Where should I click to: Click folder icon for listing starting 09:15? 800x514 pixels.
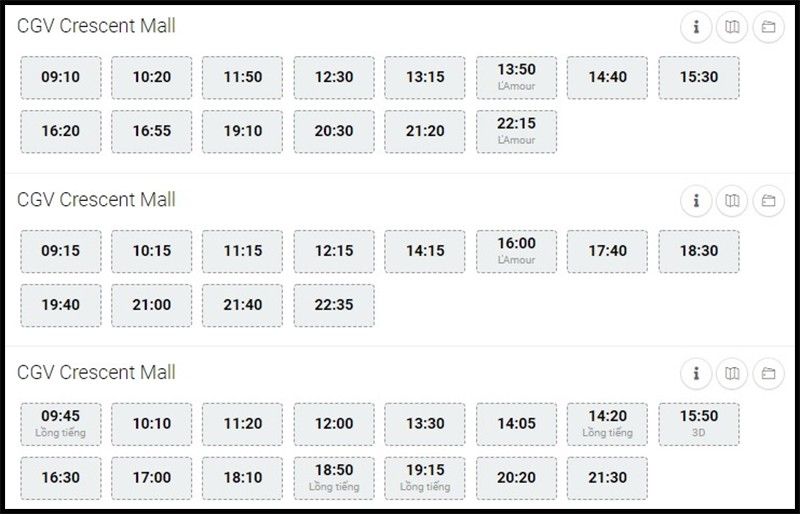[x=768, y=201]
